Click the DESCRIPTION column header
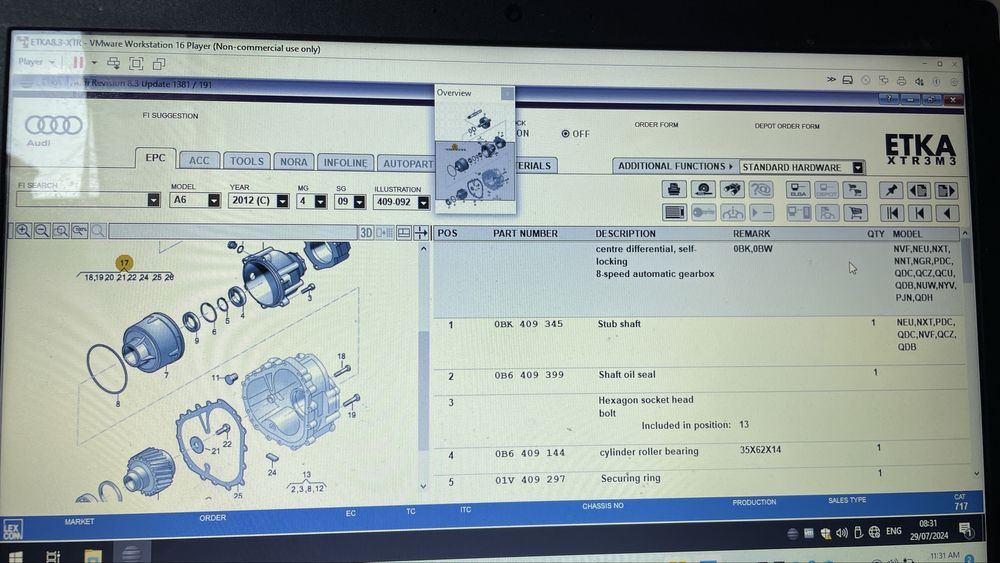Screen dimensions: 1000x563 (625, 233)
